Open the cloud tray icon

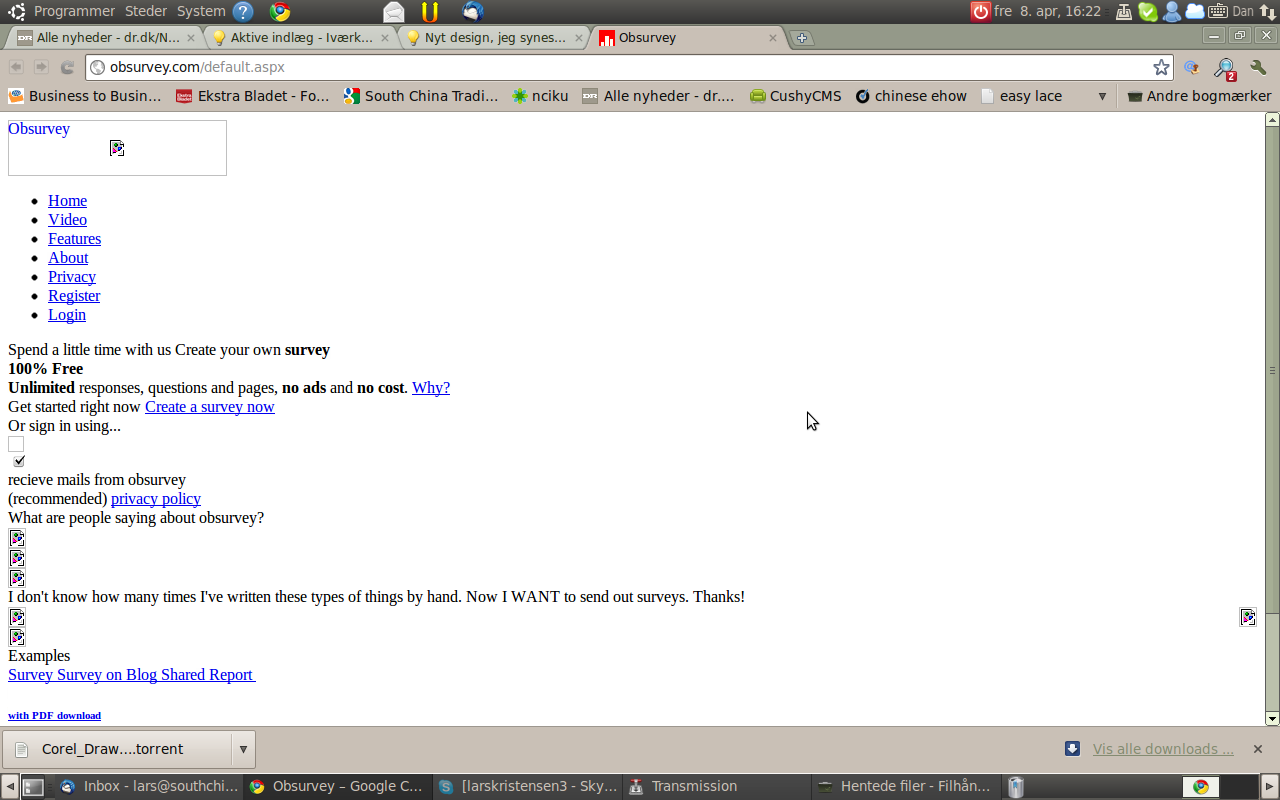click(x=1195, y=12)
